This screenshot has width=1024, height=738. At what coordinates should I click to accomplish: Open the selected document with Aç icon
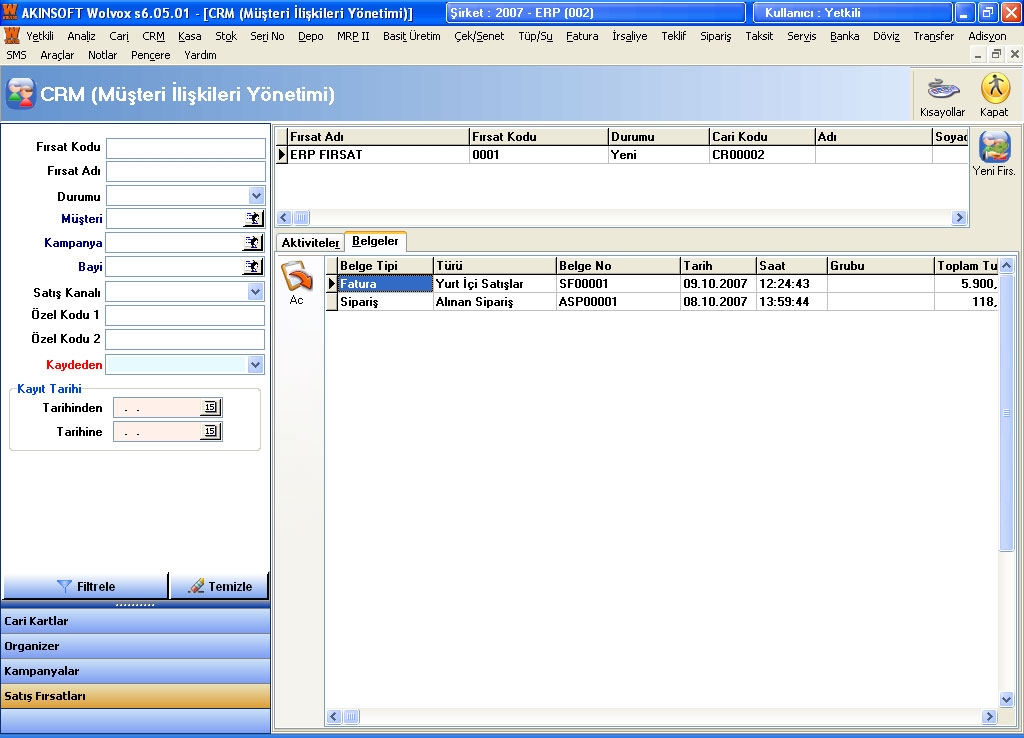296,282
